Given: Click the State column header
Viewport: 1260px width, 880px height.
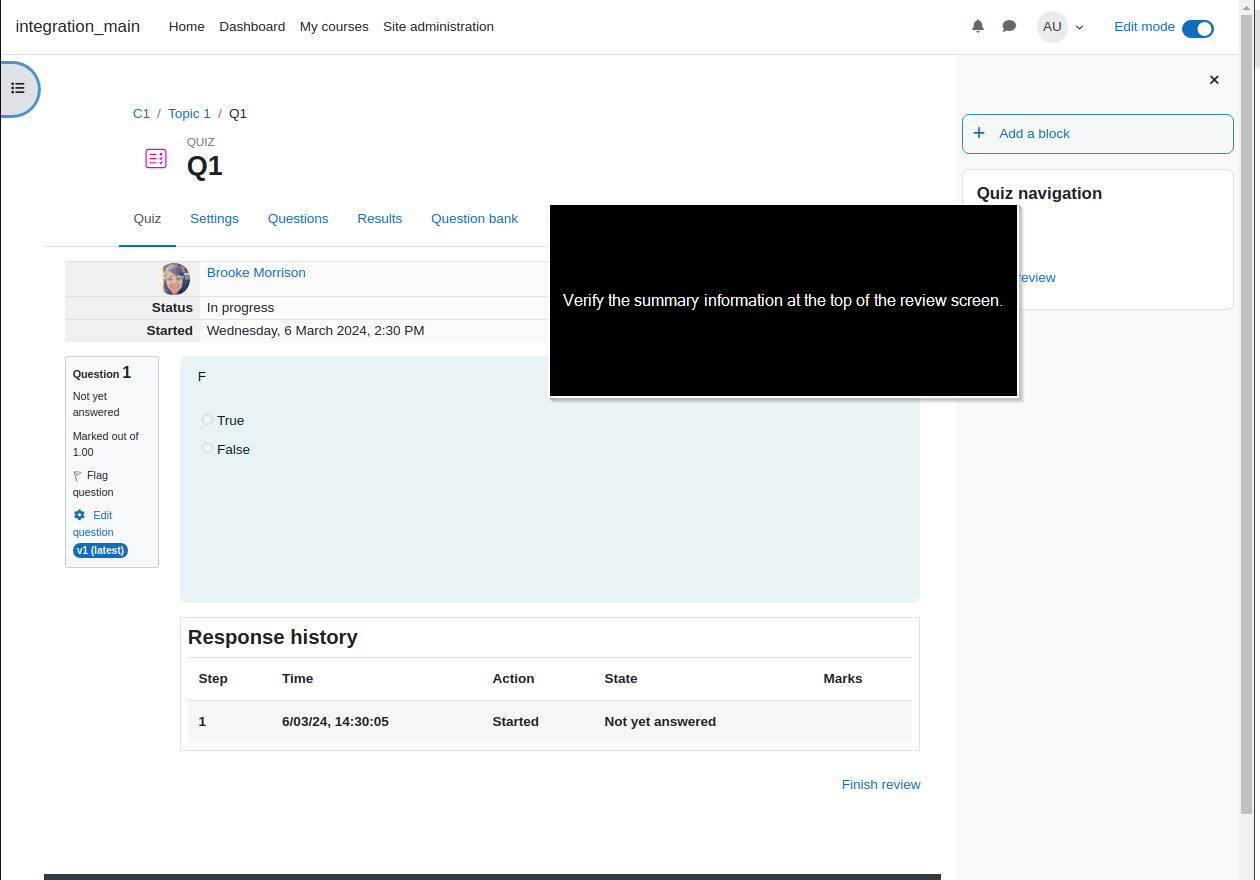Looking at the screenshot, I should (x=621, y=679).
